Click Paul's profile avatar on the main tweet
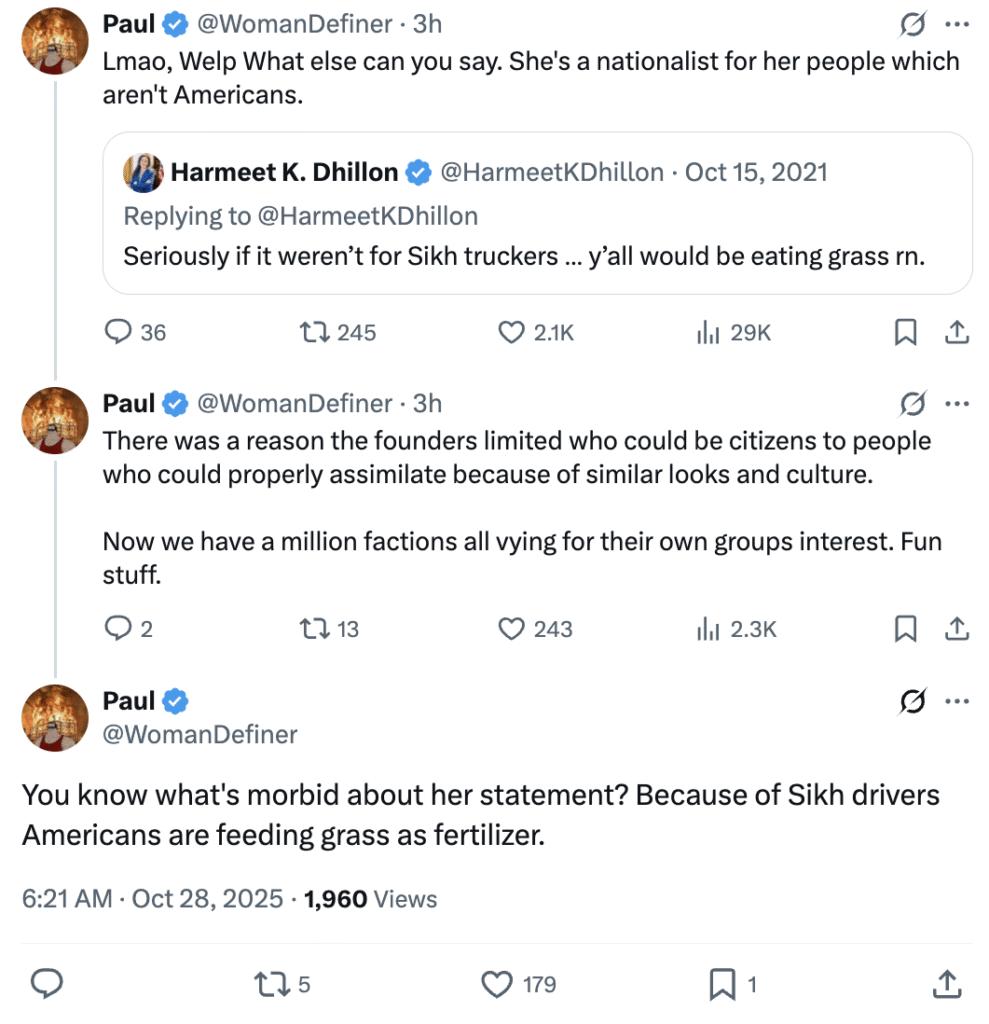989x1024 pixels. click(55, 717)
